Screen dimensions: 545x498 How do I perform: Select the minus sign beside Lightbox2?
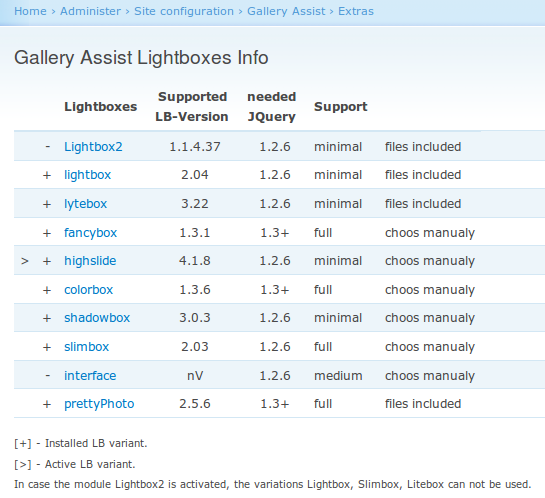(48, 147)
